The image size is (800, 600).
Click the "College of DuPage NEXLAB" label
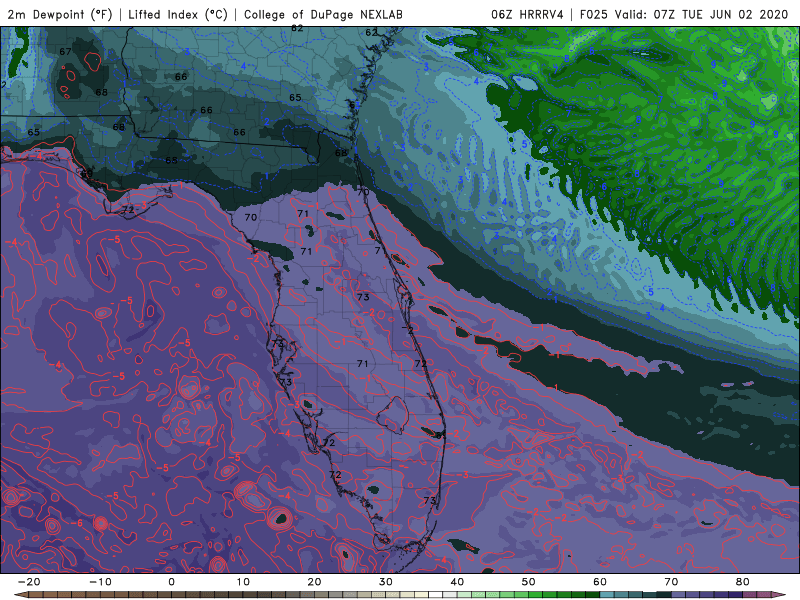point(323,14)
